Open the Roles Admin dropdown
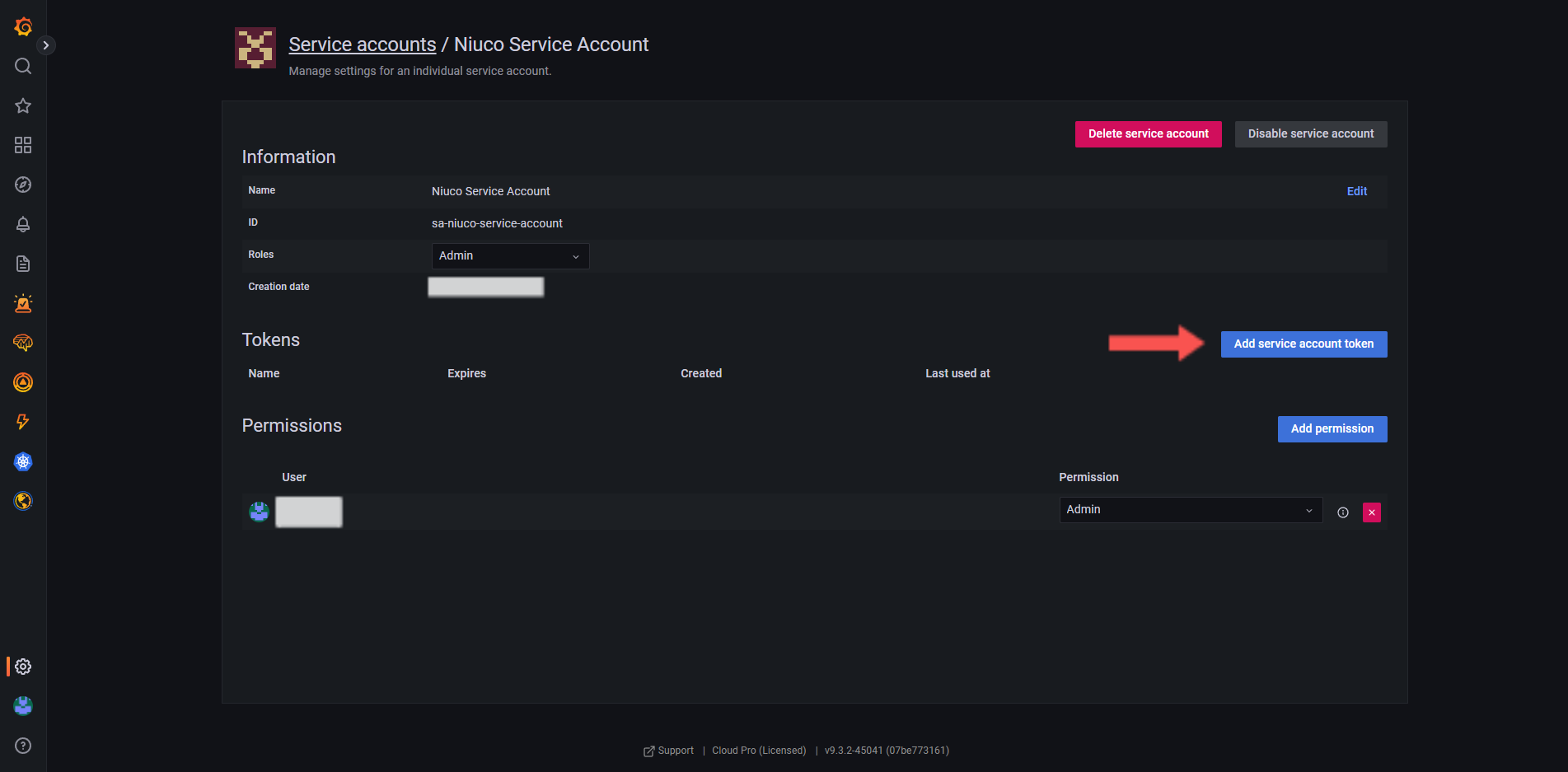This screenshot has width=1568, height=772. (510, 256)
